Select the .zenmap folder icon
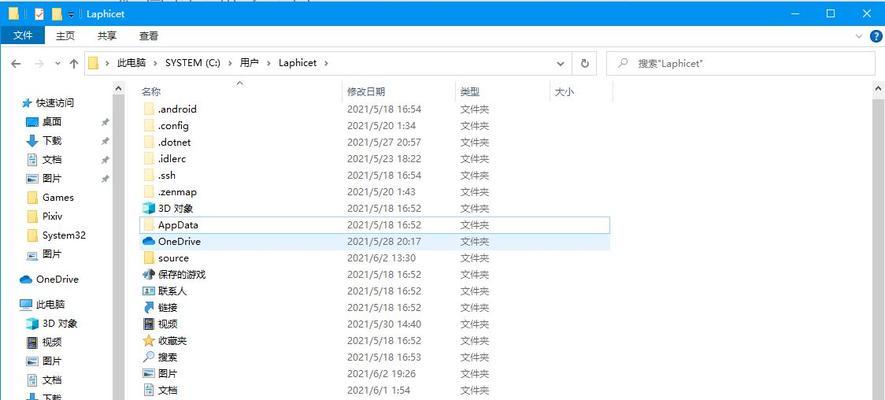 (x=148, y=192)
